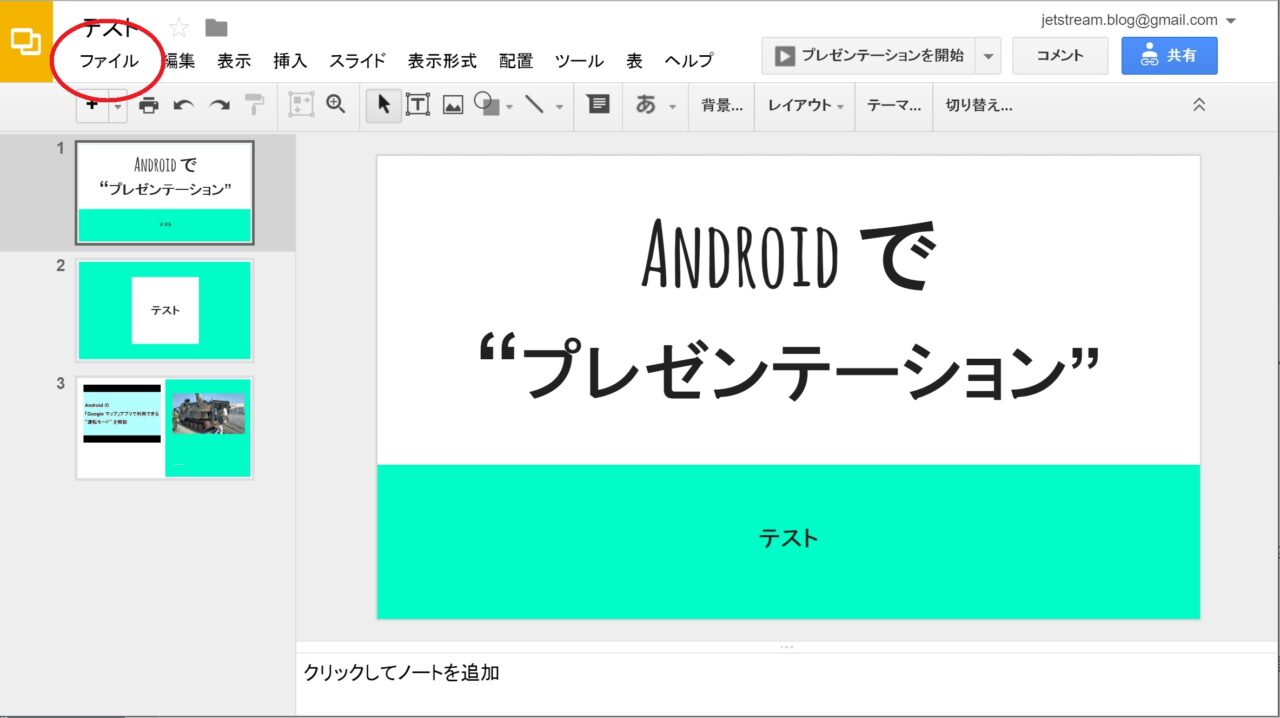1280x718 pixels.
Task: Open the dropdown arrow beside プレゼンテーションを開始
Action: tap(988, 56)
